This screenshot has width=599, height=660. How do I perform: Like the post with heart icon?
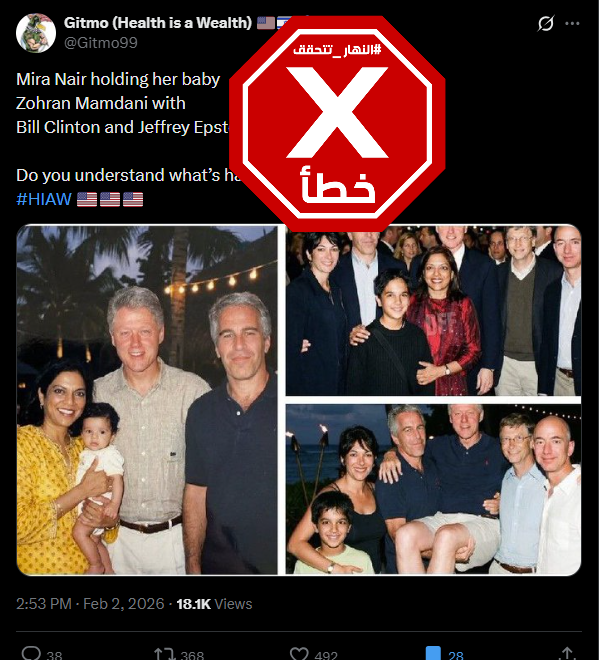coord(299,654)
